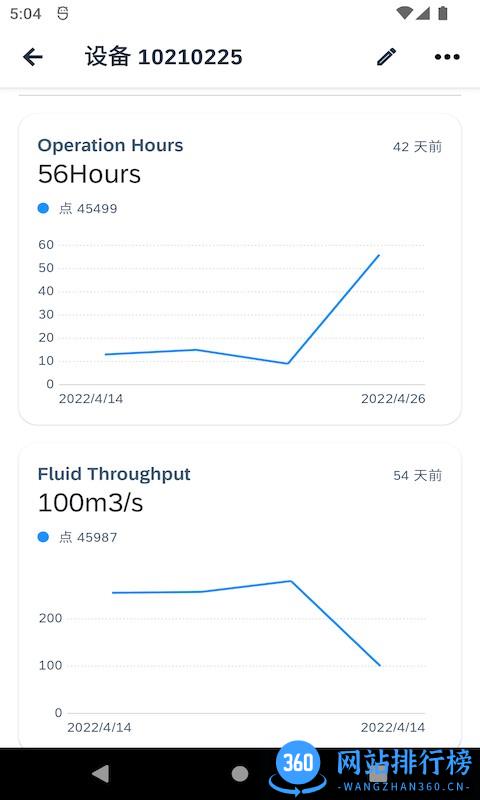Tap the blue legend dot for 点 45499
This screenshot has width=480, height=800.
(x=43, y=208)
